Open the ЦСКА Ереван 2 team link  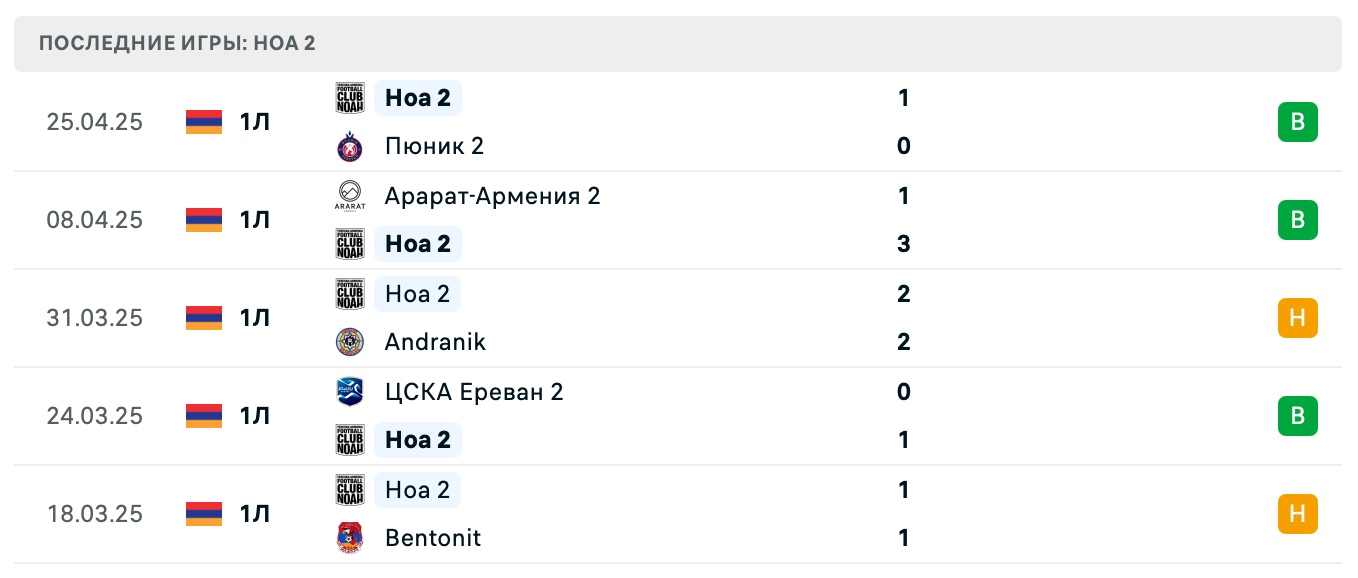pyautogui.click(x=474, y=392)
